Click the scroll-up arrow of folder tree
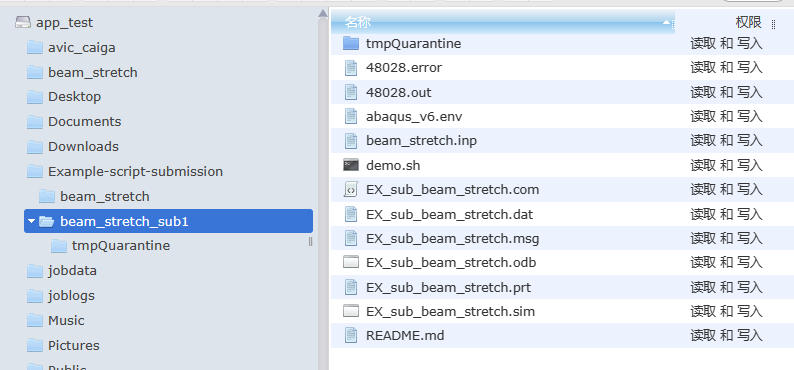Screen dimensions: 794x370 point(323,14)
